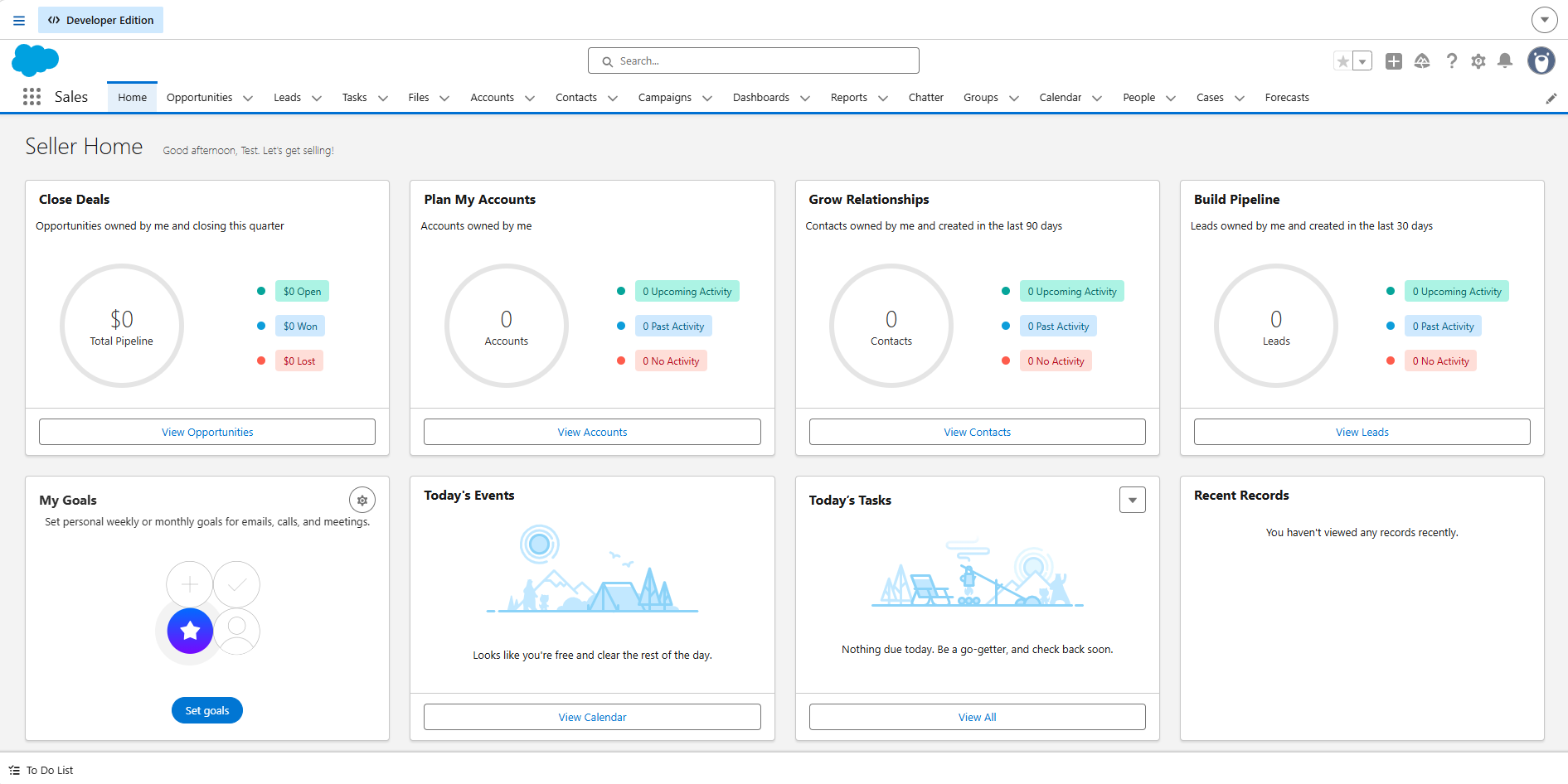Expand the Dashboards tab dropdown chevron
Viewport: 1568px width, 784px height.
pyautogui.click(x=805, y=98)
